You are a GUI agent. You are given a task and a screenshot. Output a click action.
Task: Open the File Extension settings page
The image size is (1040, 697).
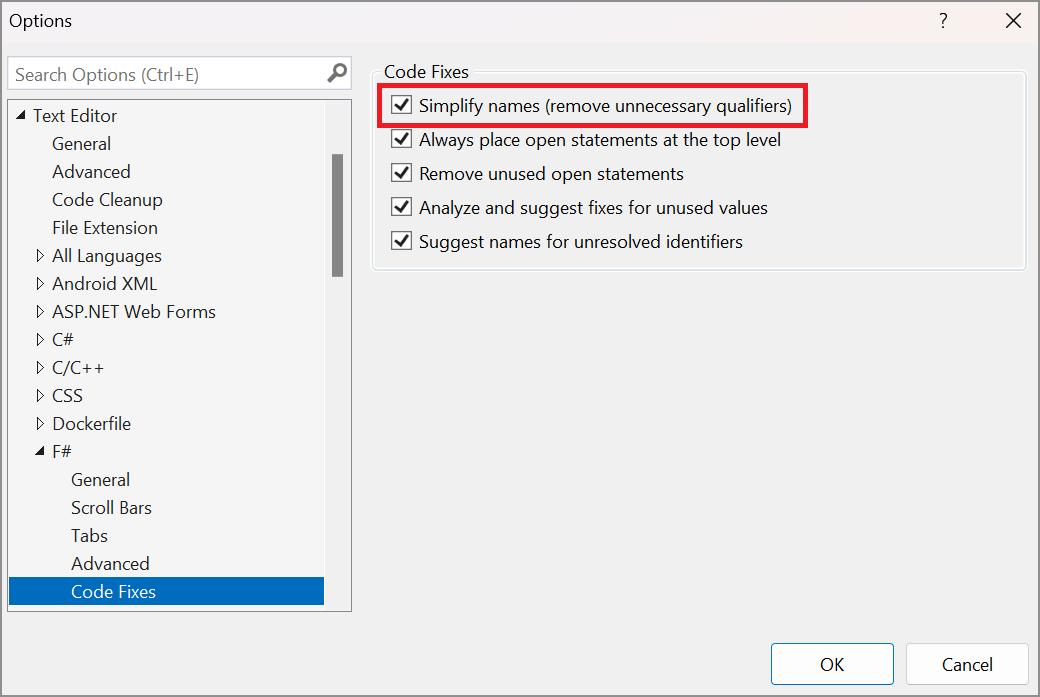(104, 227)
